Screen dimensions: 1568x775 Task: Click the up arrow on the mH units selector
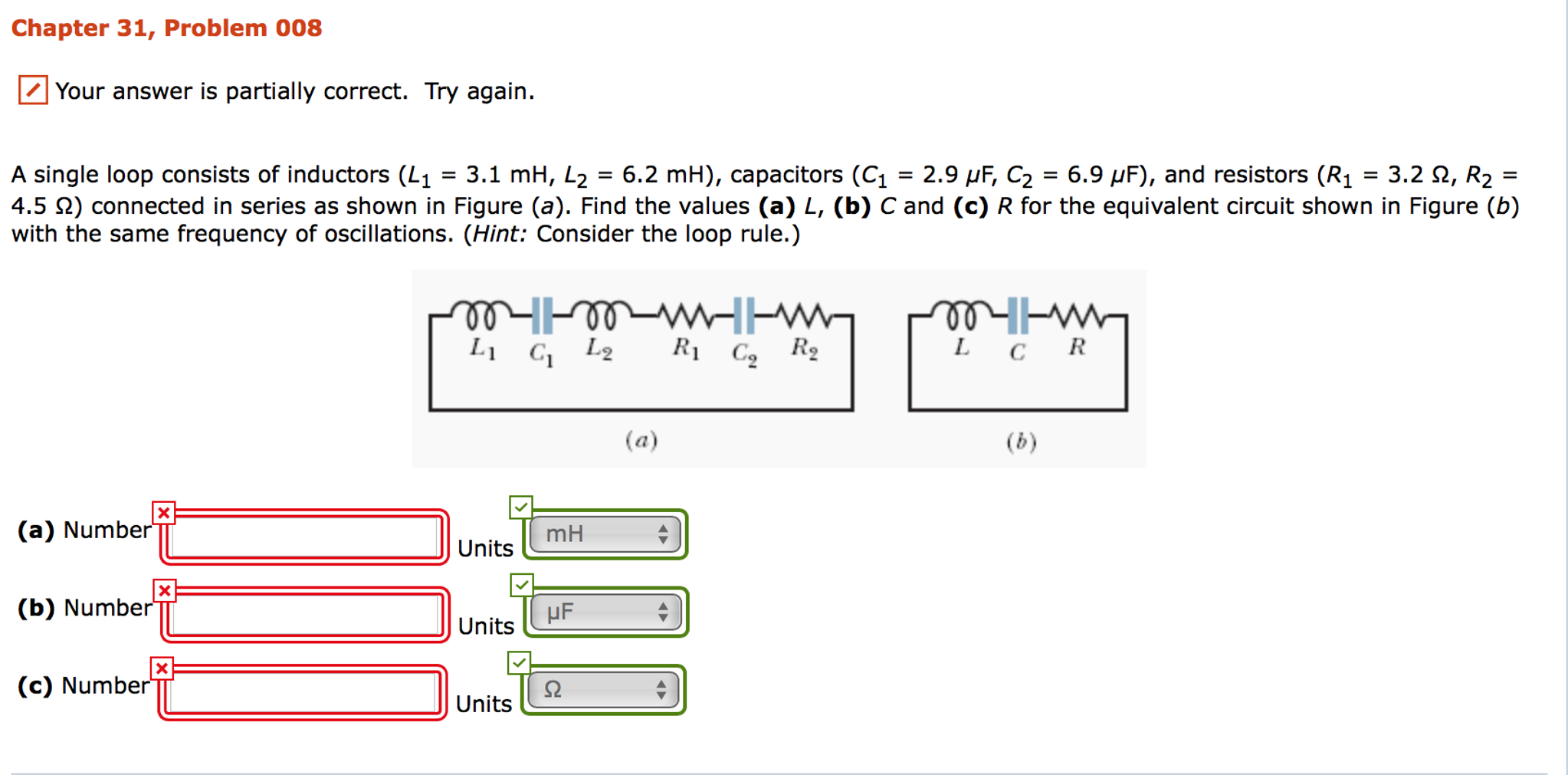pyautogui.click(x=665, y=530)
